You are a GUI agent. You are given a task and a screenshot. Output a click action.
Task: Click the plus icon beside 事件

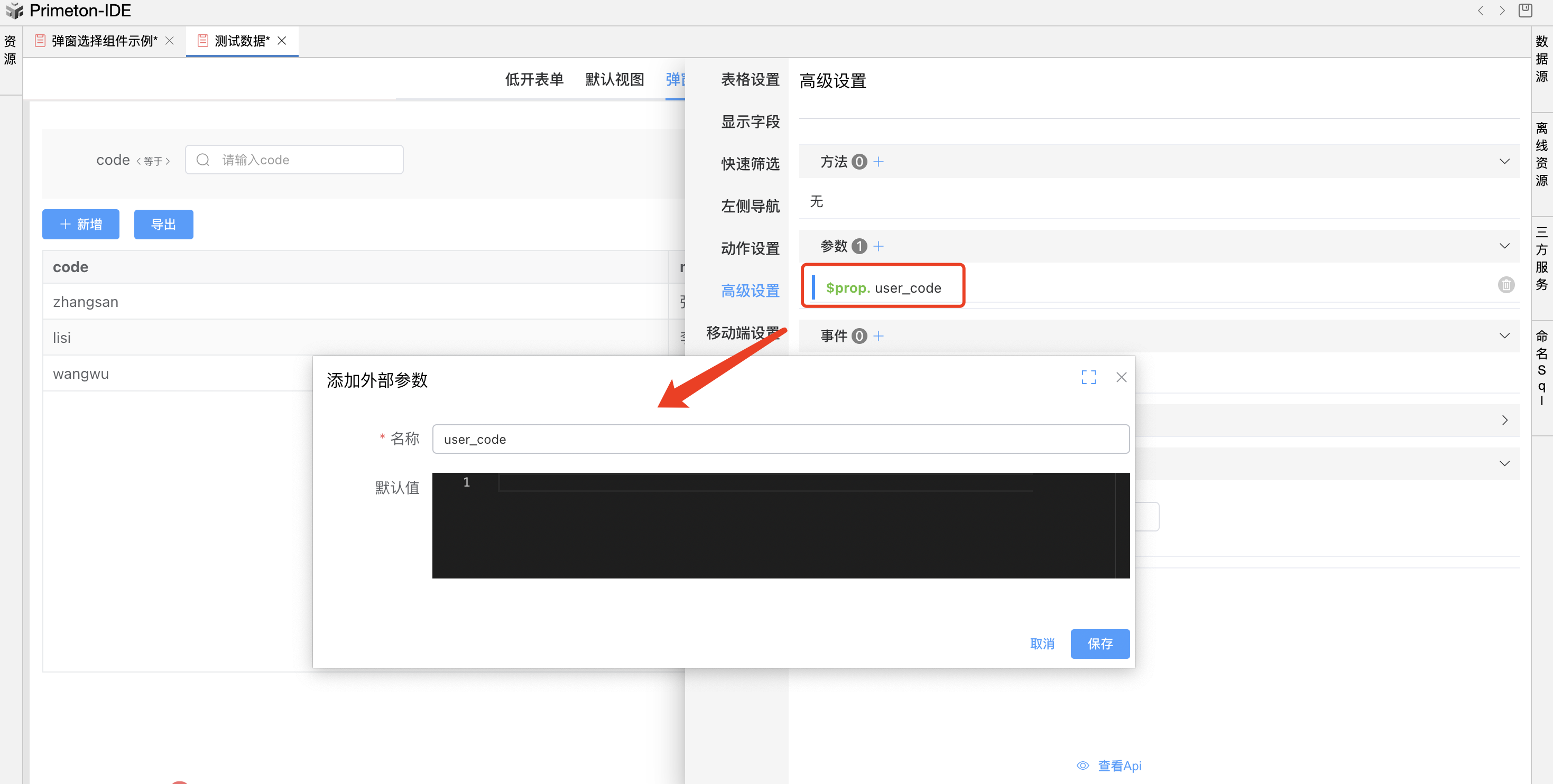(879, 335)
